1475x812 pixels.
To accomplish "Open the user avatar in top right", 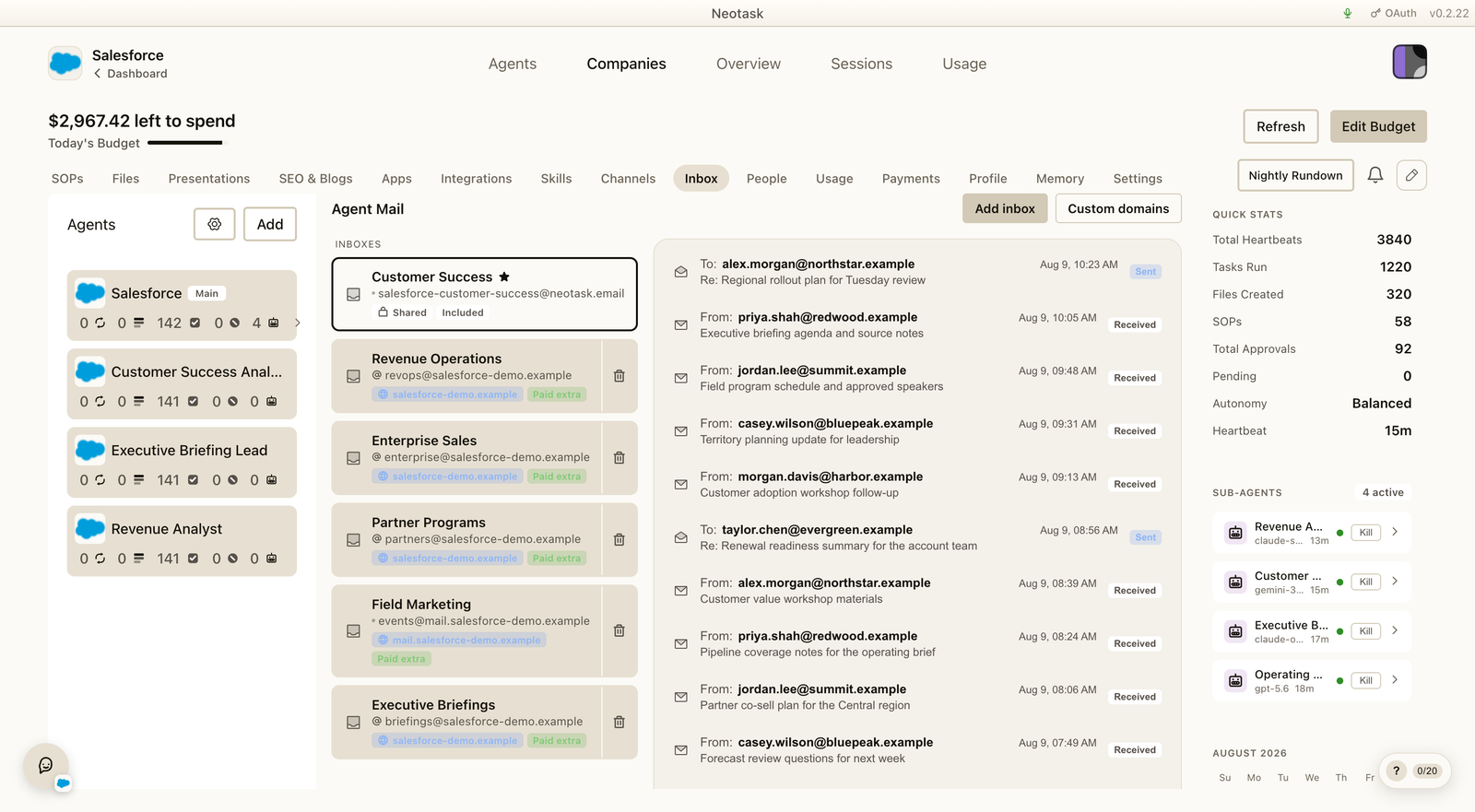I will coord(1410,62).
